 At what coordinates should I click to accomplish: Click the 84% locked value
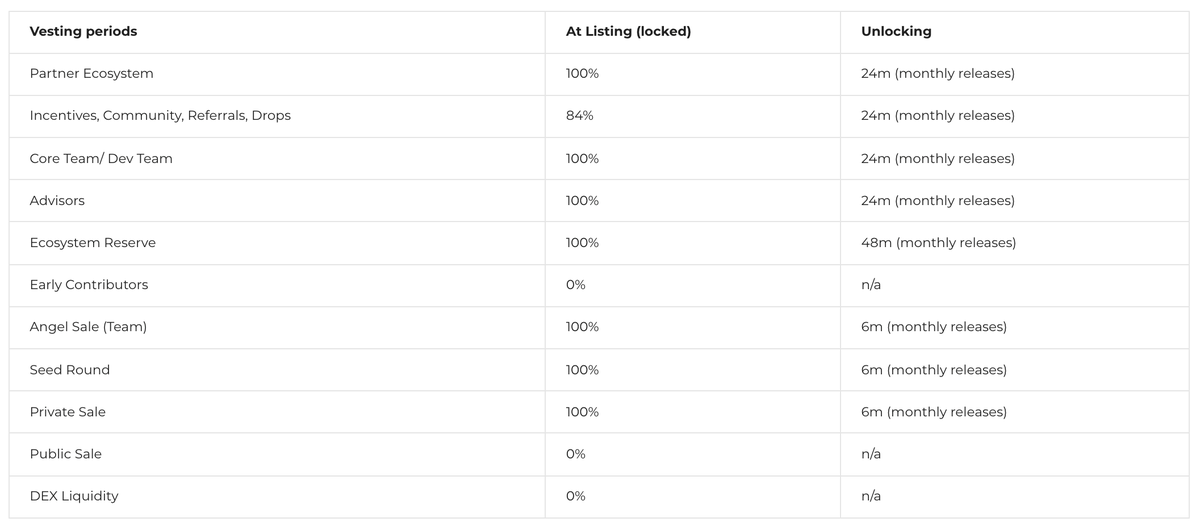click(579, 116)
